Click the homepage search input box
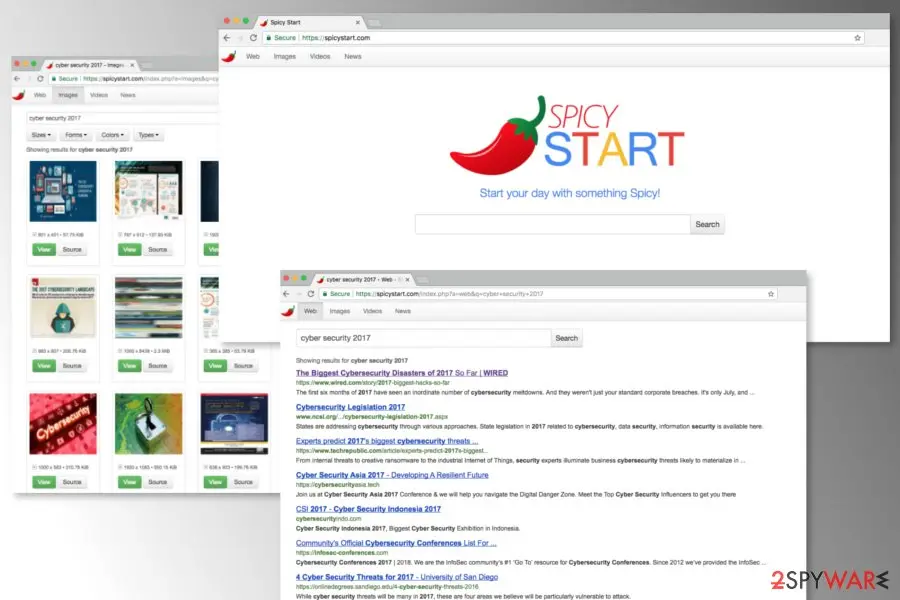Viewport: 900px width, 600px height. (553, 224)
